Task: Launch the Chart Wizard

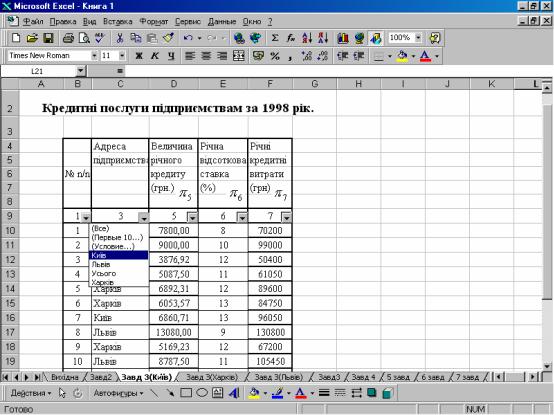Action: click(343, 38)
